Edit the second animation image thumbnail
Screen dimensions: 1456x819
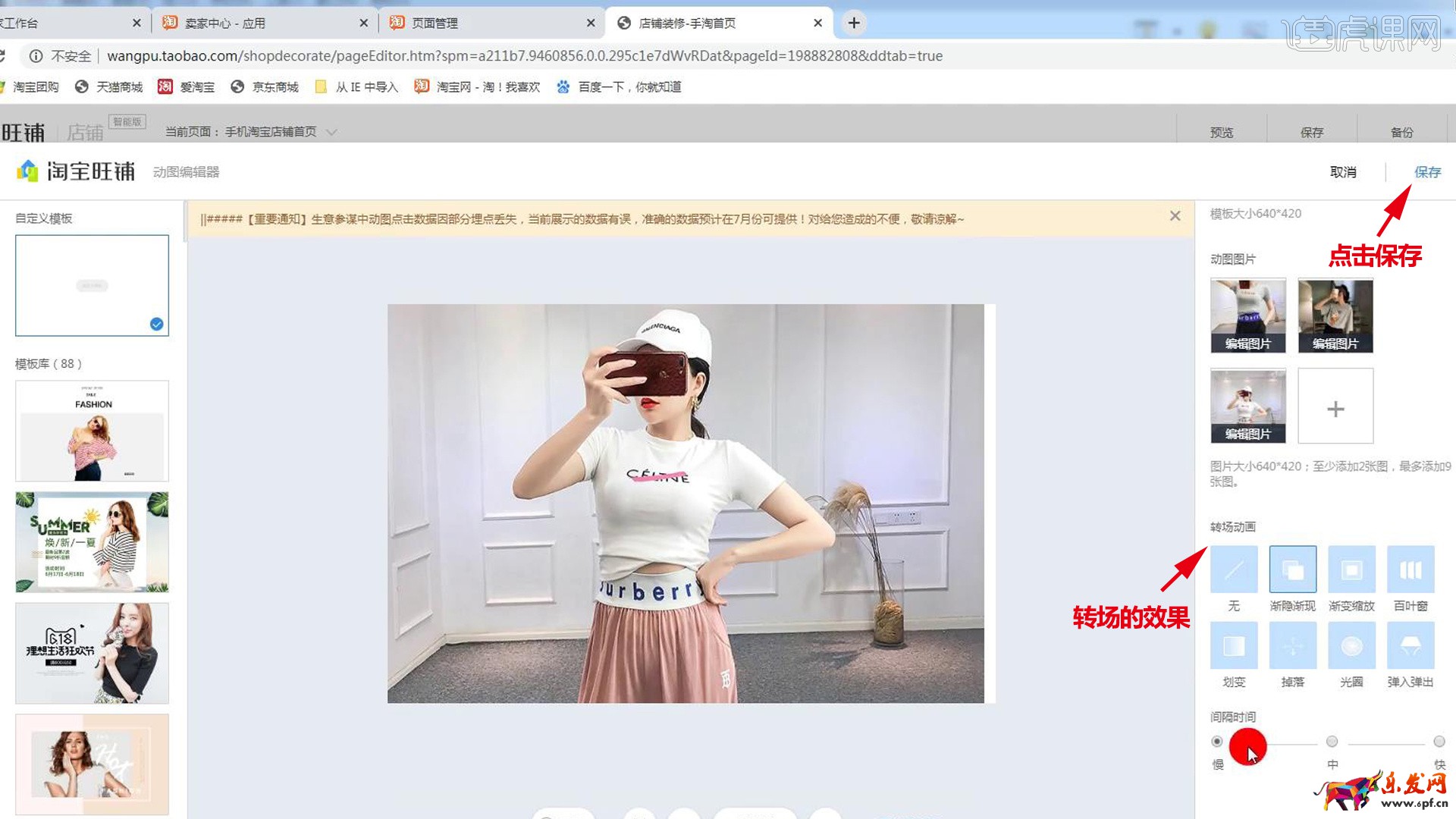point(1335,315)
